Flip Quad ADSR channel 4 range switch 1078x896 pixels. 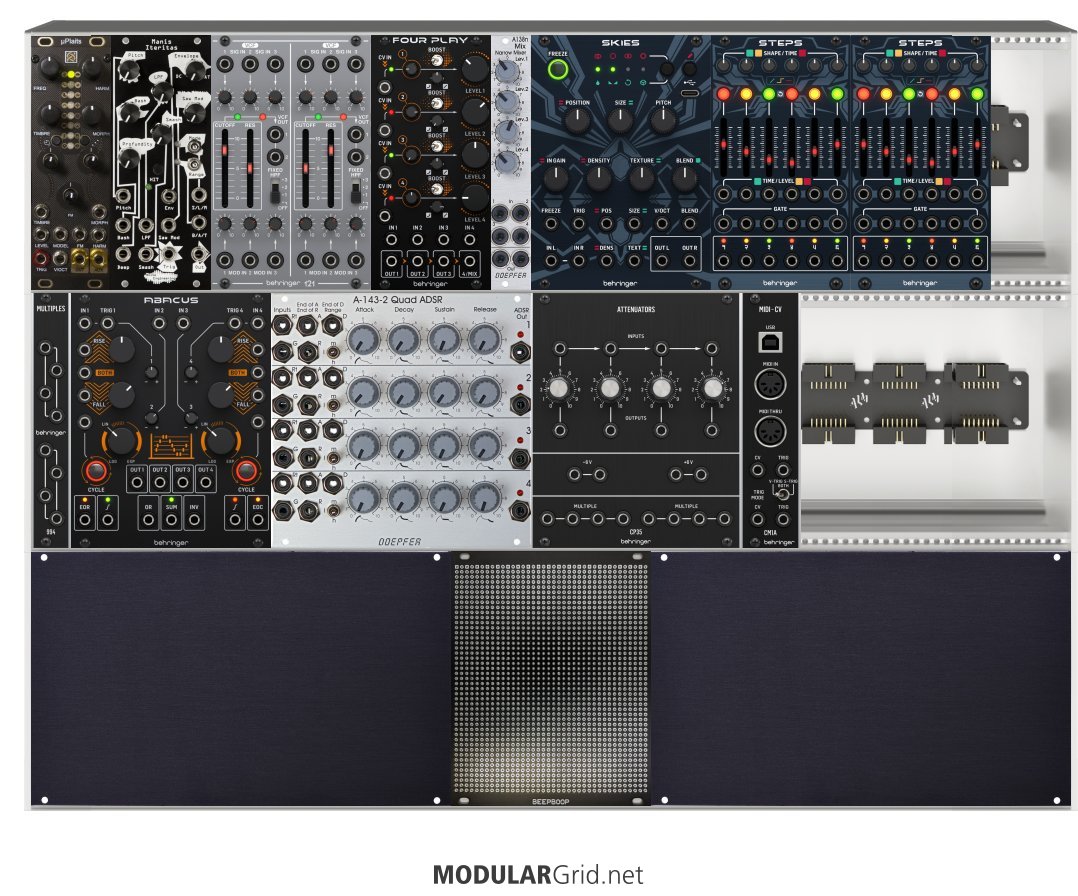click(x=333, y=510)
